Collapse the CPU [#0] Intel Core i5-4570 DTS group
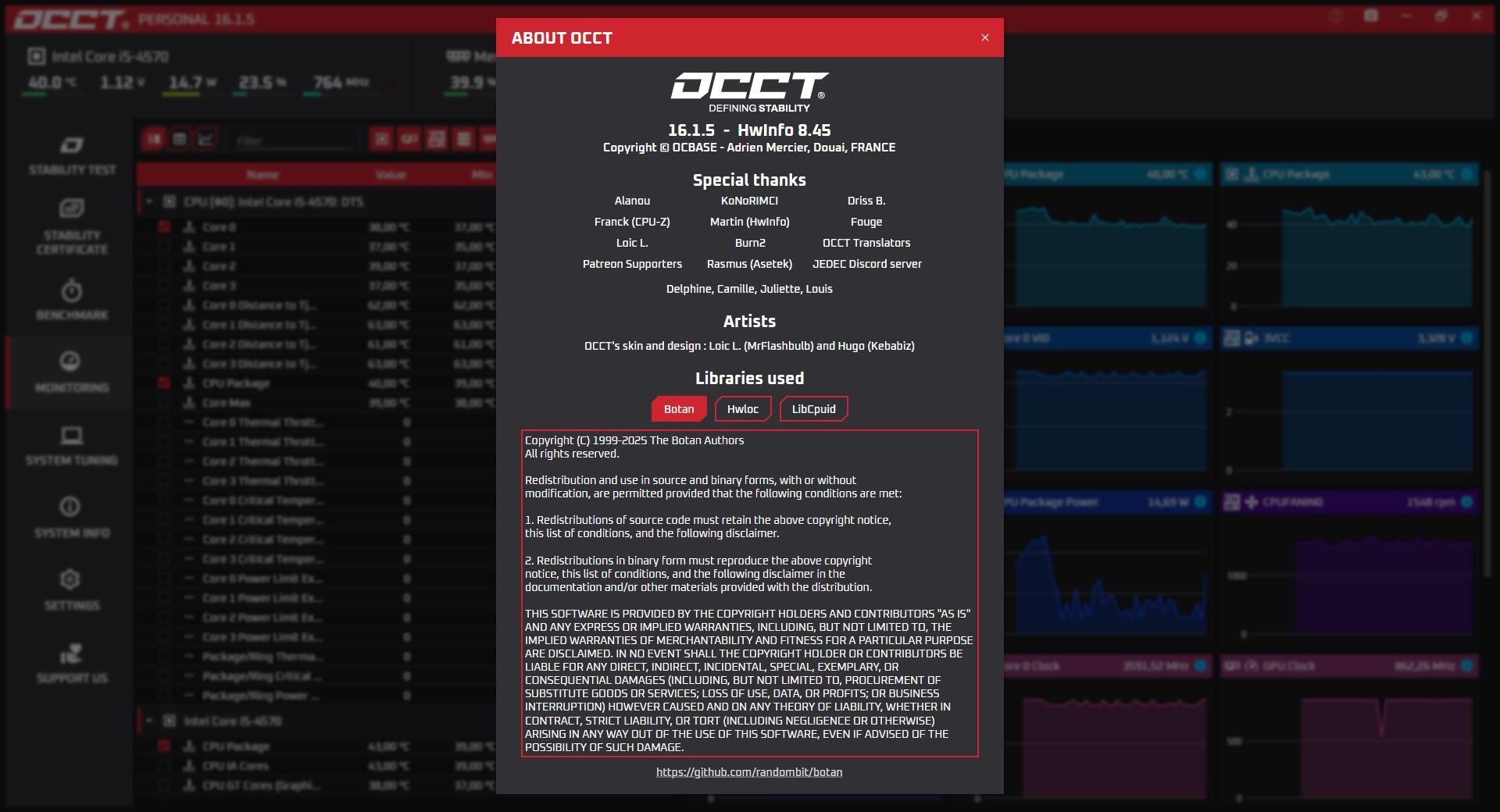This screenshot has width=1500, height=812. point(149,201)
